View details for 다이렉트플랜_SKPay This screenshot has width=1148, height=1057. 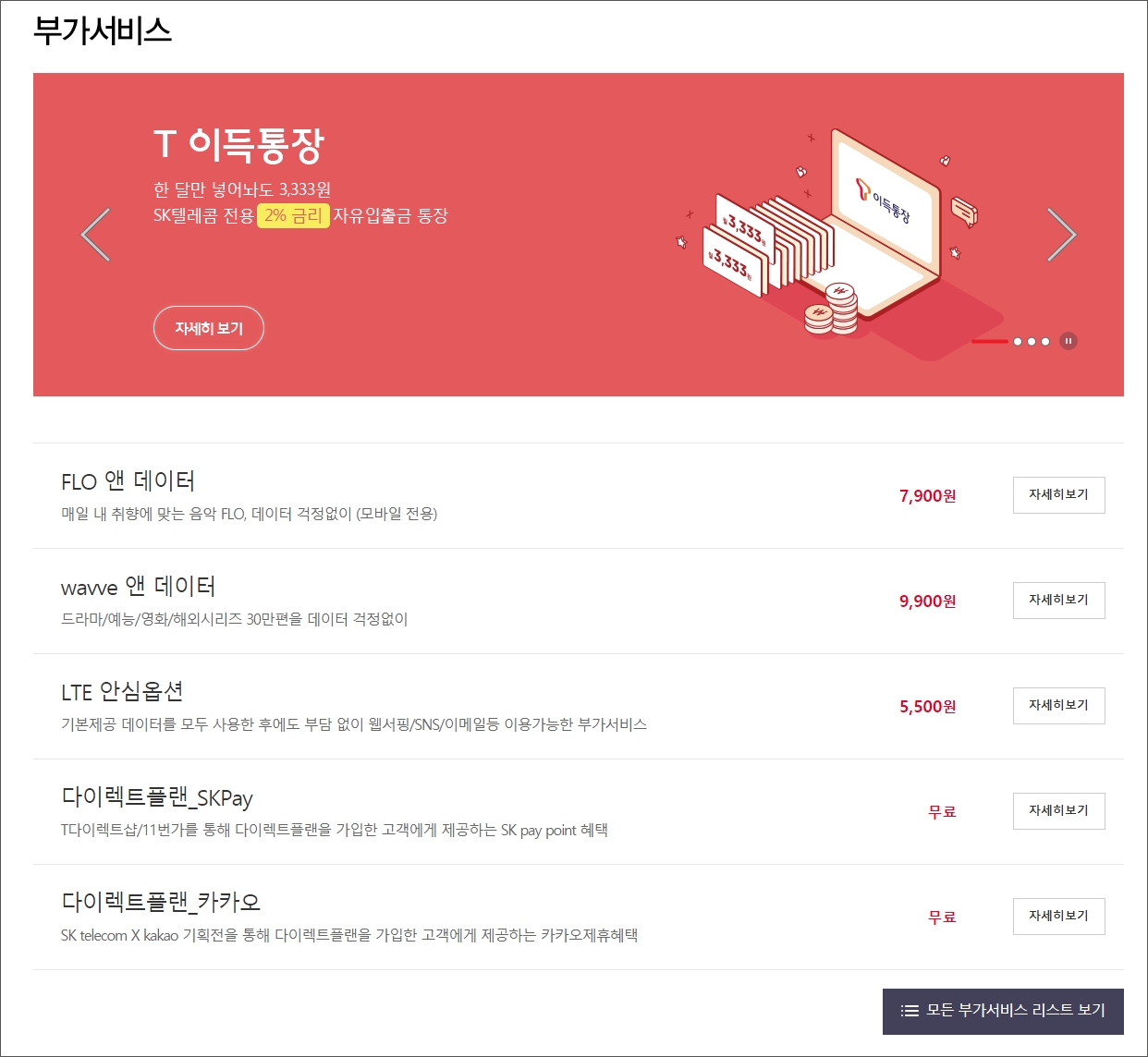click(x=1059, y=811)
